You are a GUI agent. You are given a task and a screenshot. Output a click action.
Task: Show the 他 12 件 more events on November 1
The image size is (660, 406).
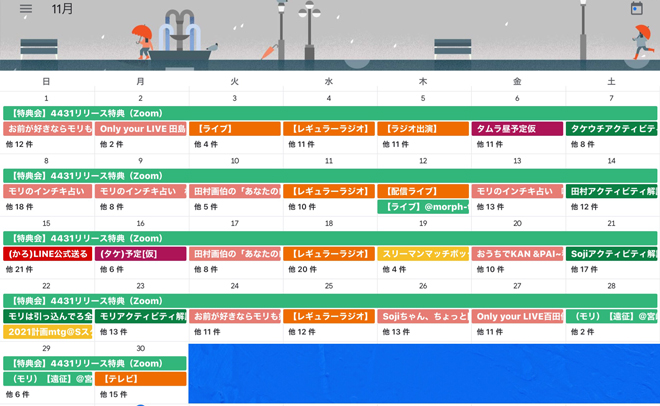pyautogui.click(x=19, y=144)
